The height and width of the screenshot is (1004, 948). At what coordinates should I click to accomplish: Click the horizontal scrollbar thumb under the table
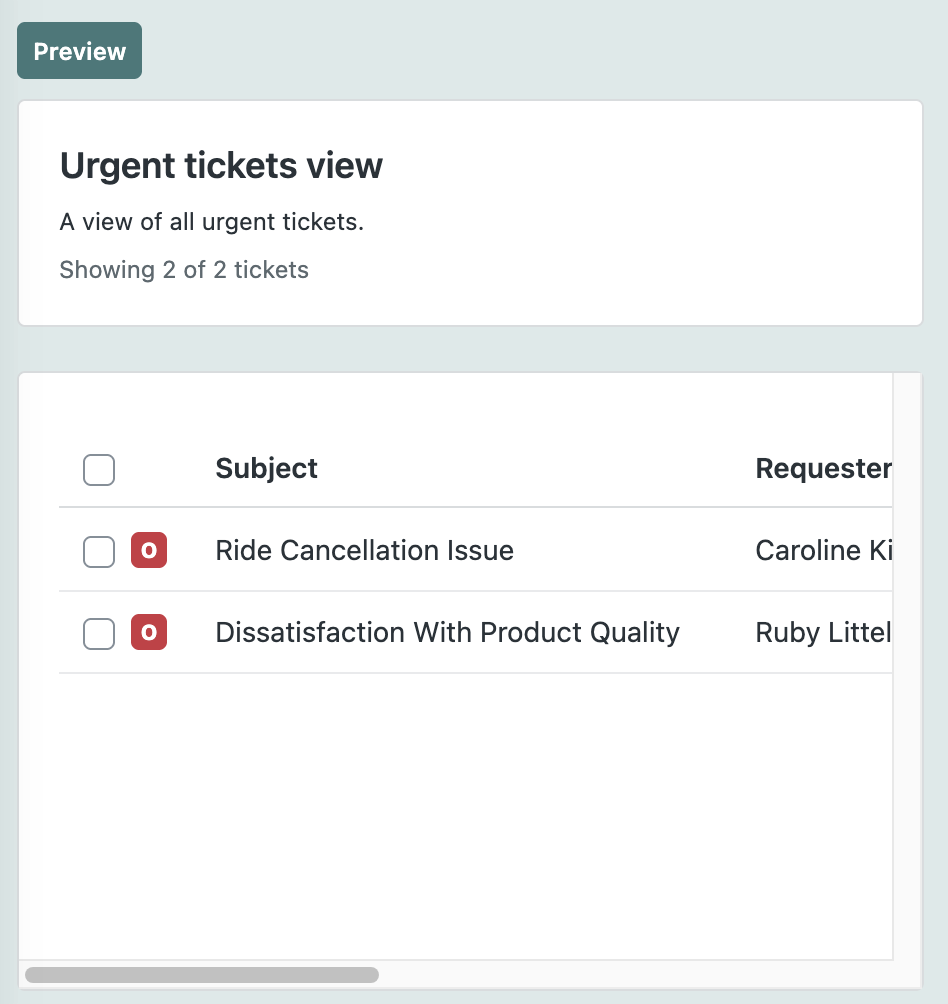[x=201, y=974]
